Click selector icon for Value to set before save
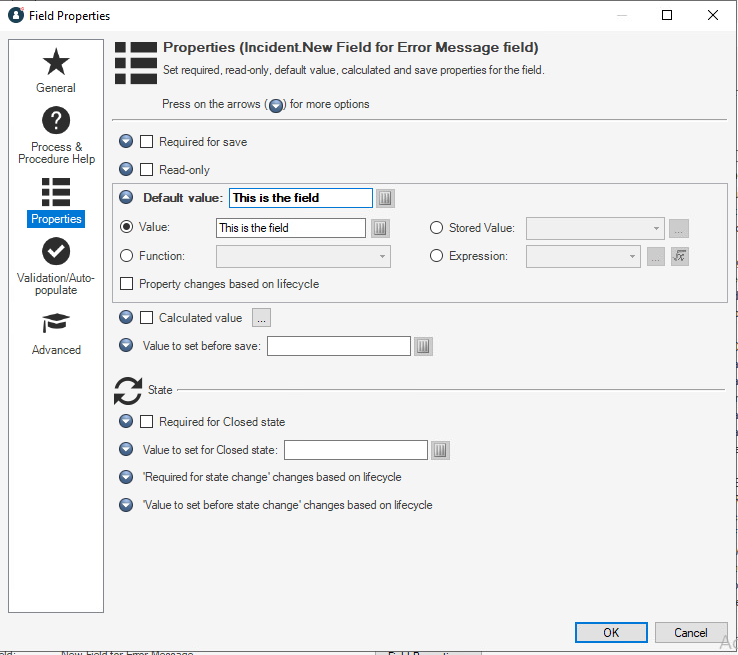 423,346
